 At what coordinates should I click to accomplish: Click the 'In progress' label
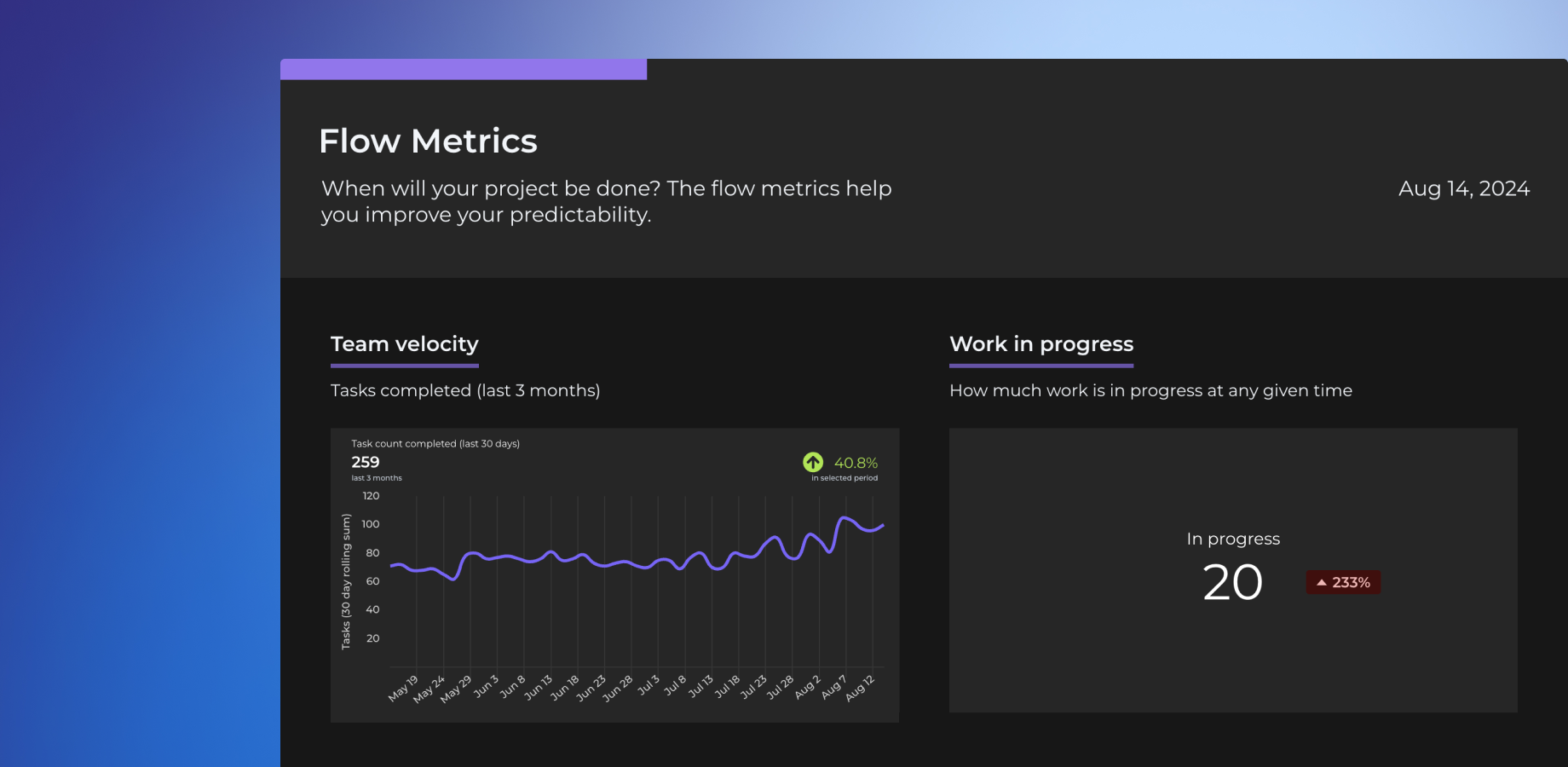click(x=1233, y=539)
